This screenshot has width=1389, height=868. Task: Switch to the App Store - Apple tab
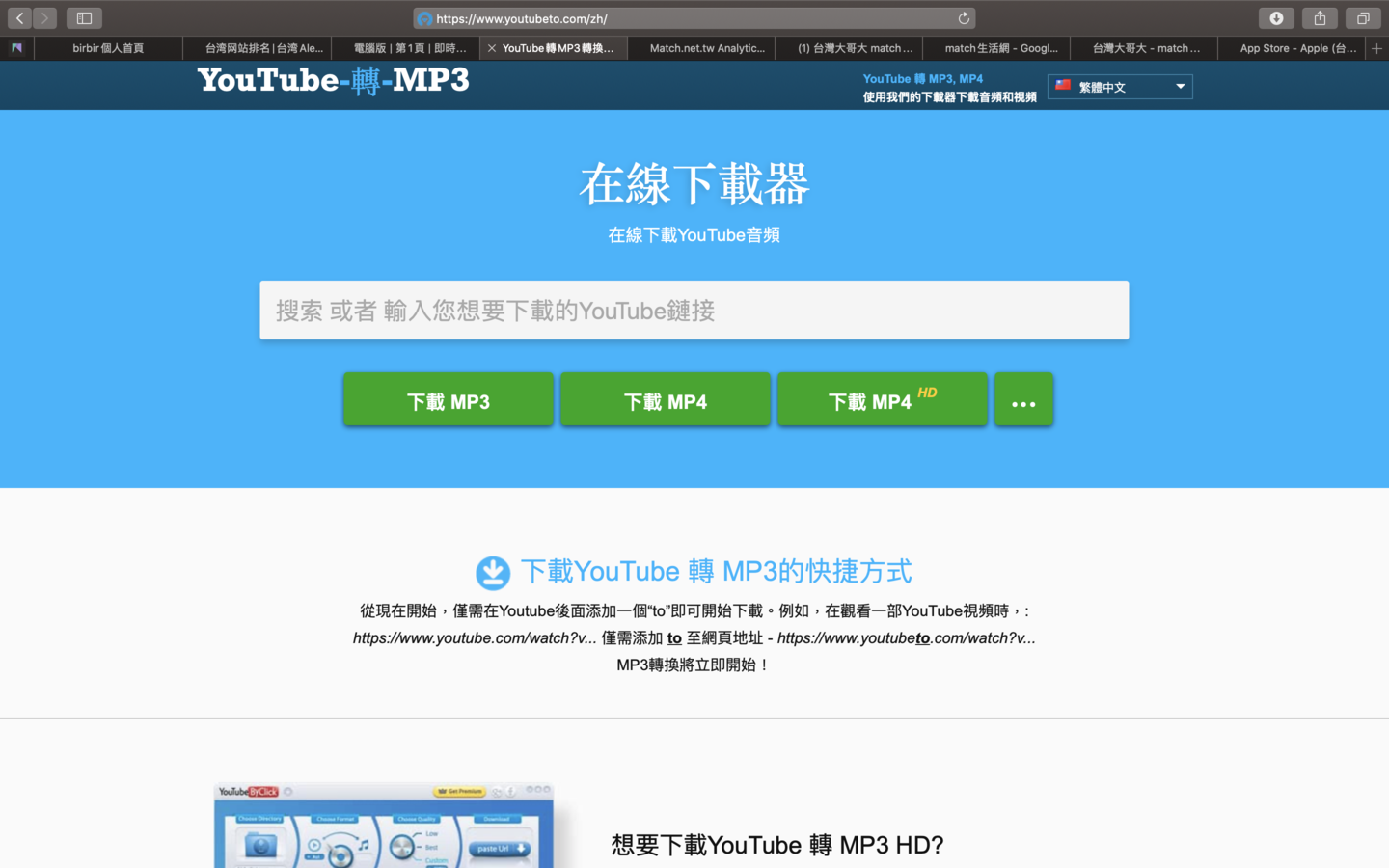tap(1292, 48)
